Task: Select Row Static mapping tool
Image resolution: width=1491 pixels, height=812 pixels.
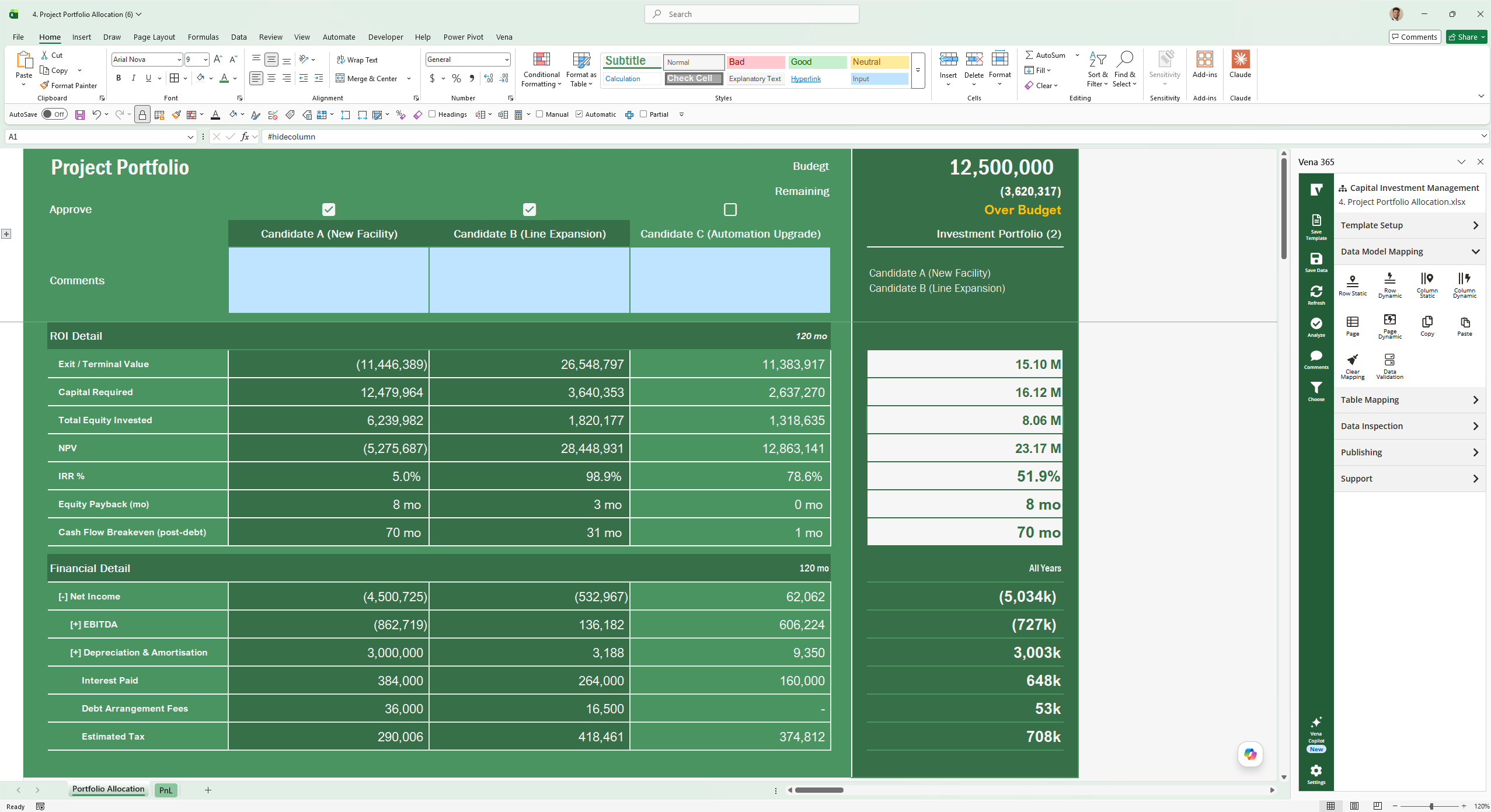Action: pyautogui.click(x=1352, y=284)
